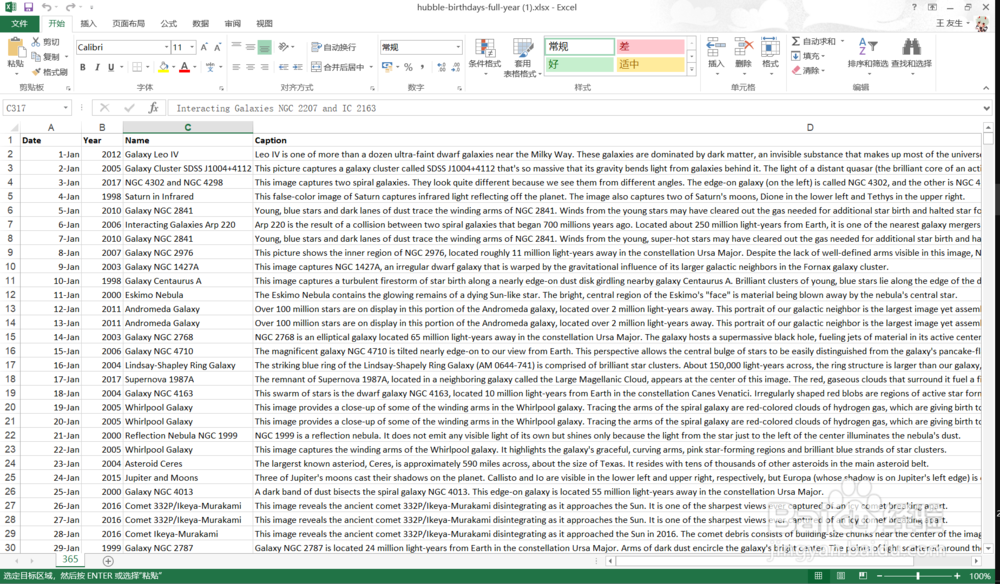1000x584 pixels.
Task: Decrease indent of cell content
Action: click(283, 67)
